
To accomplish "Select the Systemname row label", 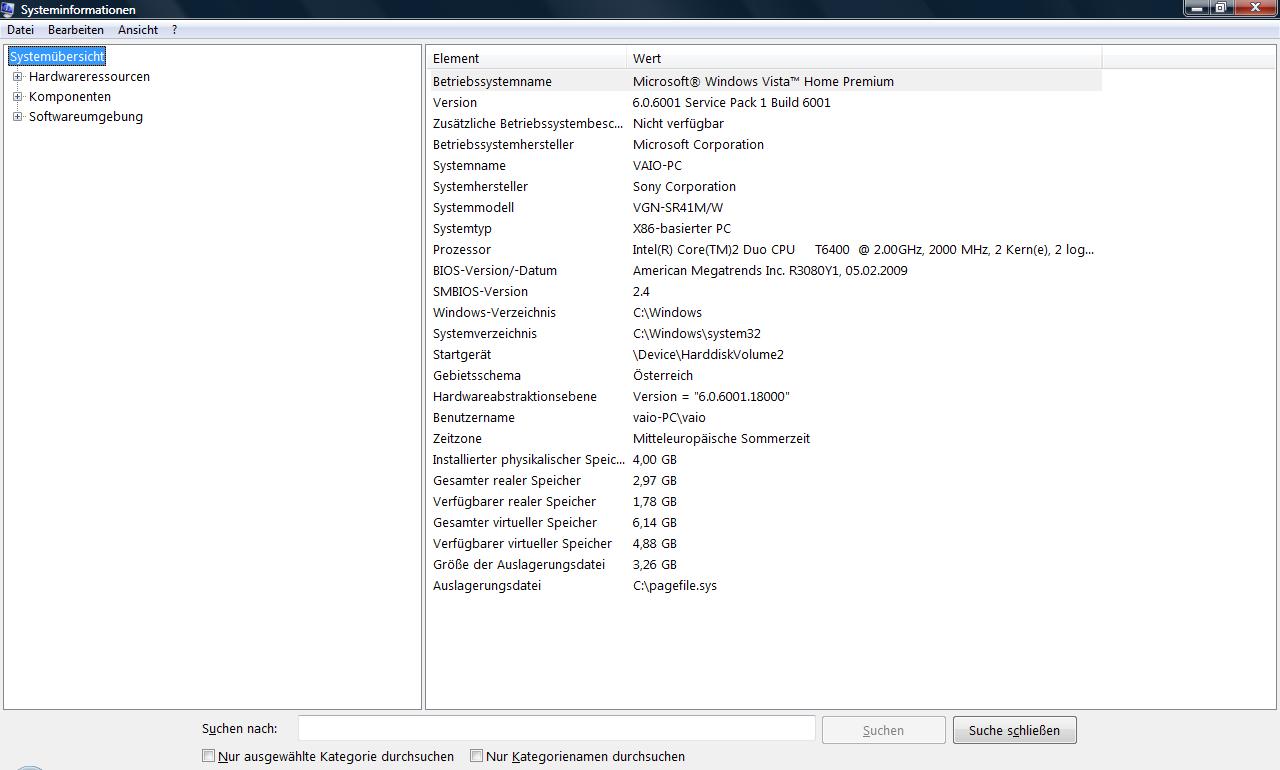I will pyautogui.click(x=469, y=166).
